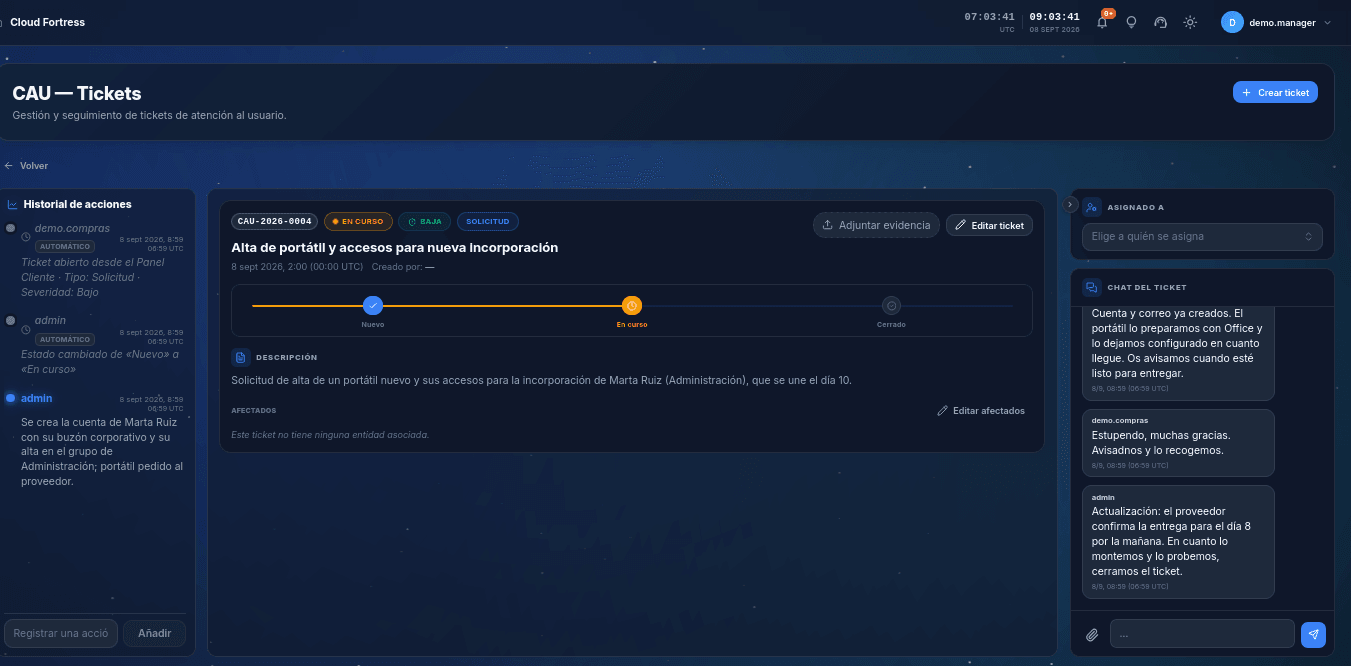
Task: Click the 'Ticket abierto desde el Panel' history text
Action: (x=92, y=277)
